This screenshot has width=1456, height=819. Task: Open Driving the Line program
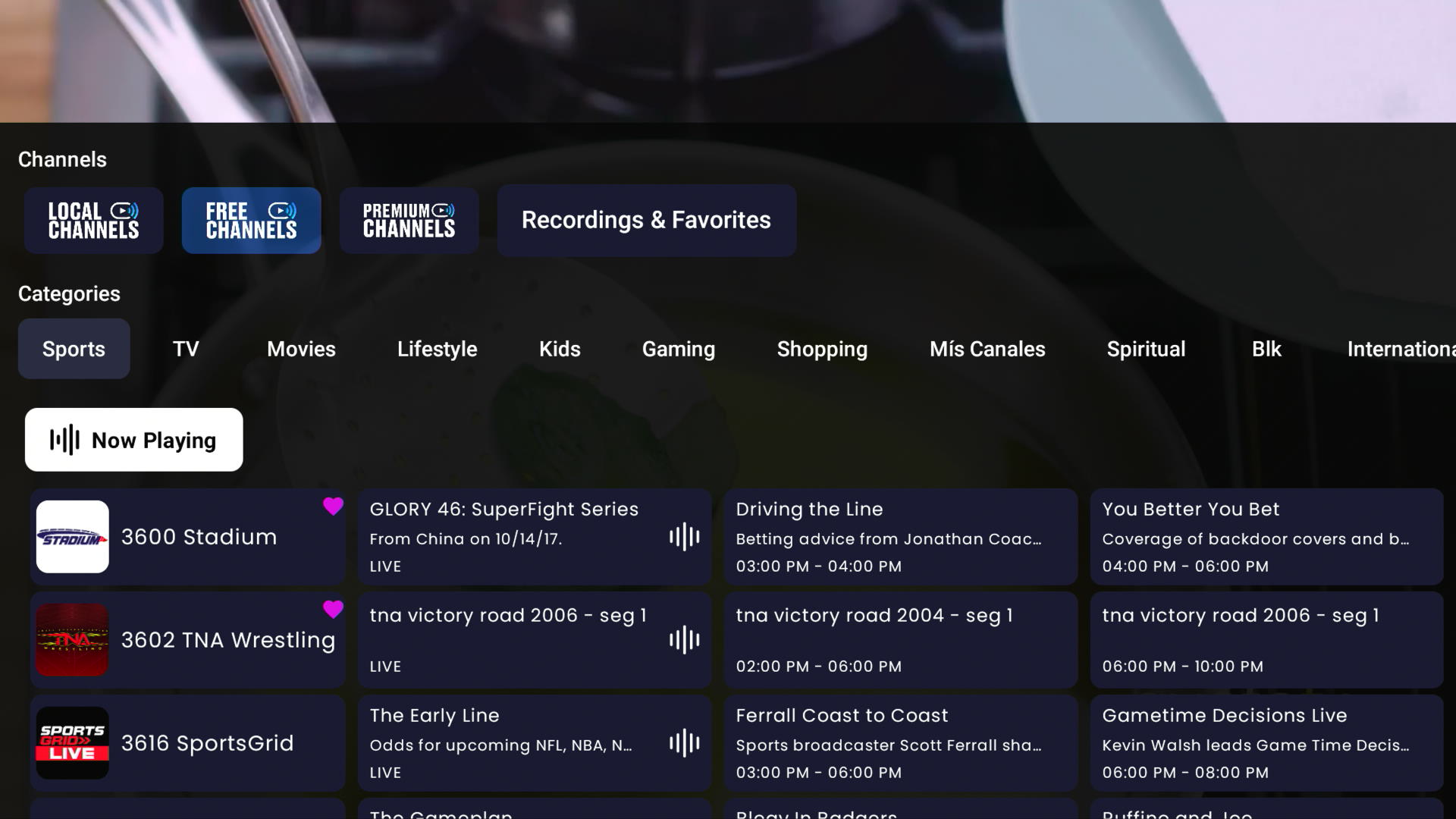click(900, 537)
